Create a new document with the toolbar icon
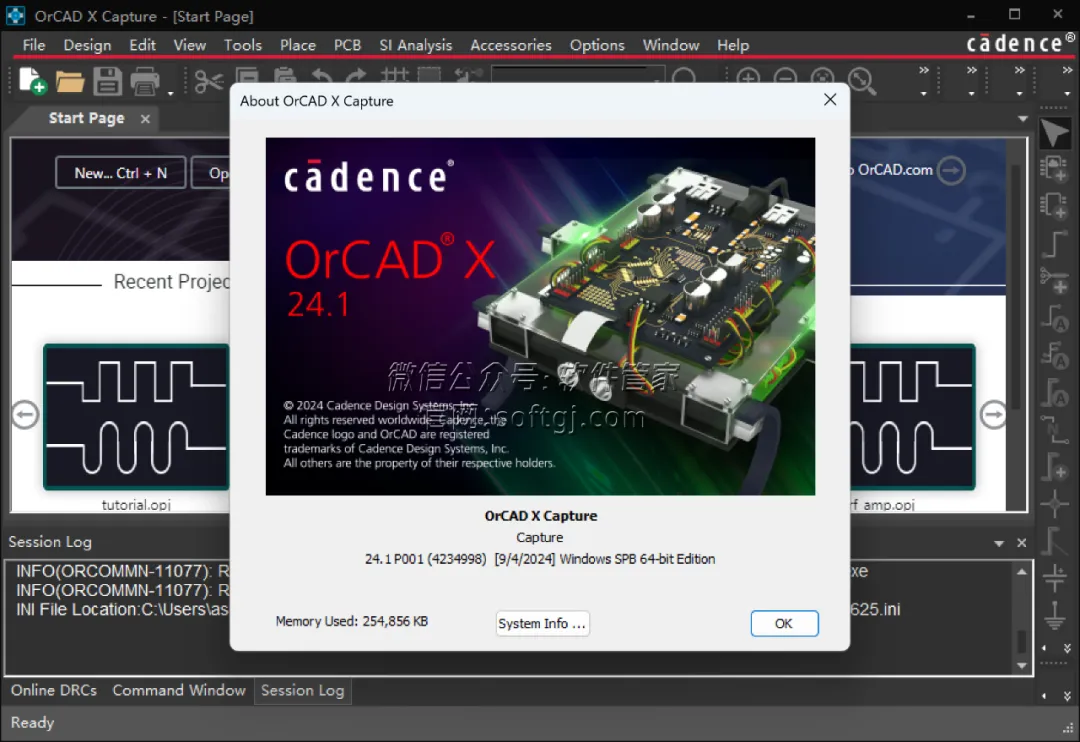Screen dimensions: 1080x742 pyautogui.click(x=32, y=81)
